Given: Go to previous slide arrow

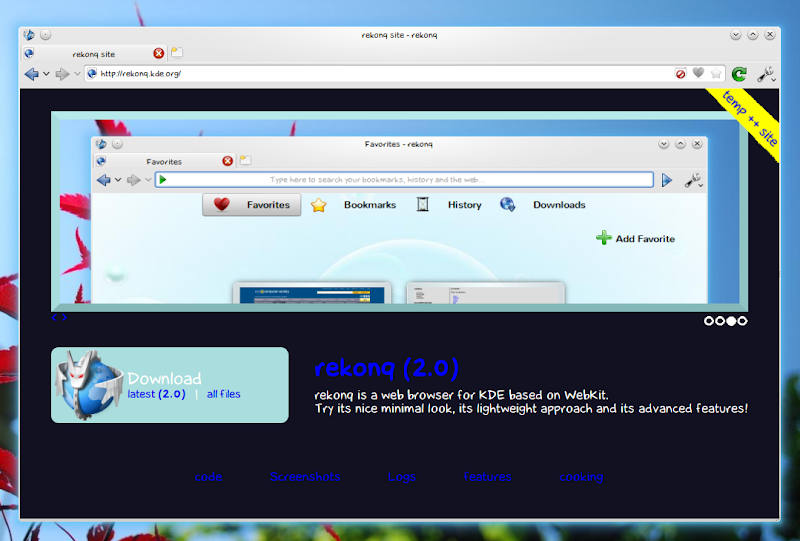Looking at the screenshot, I should click(x=54, y=317).
